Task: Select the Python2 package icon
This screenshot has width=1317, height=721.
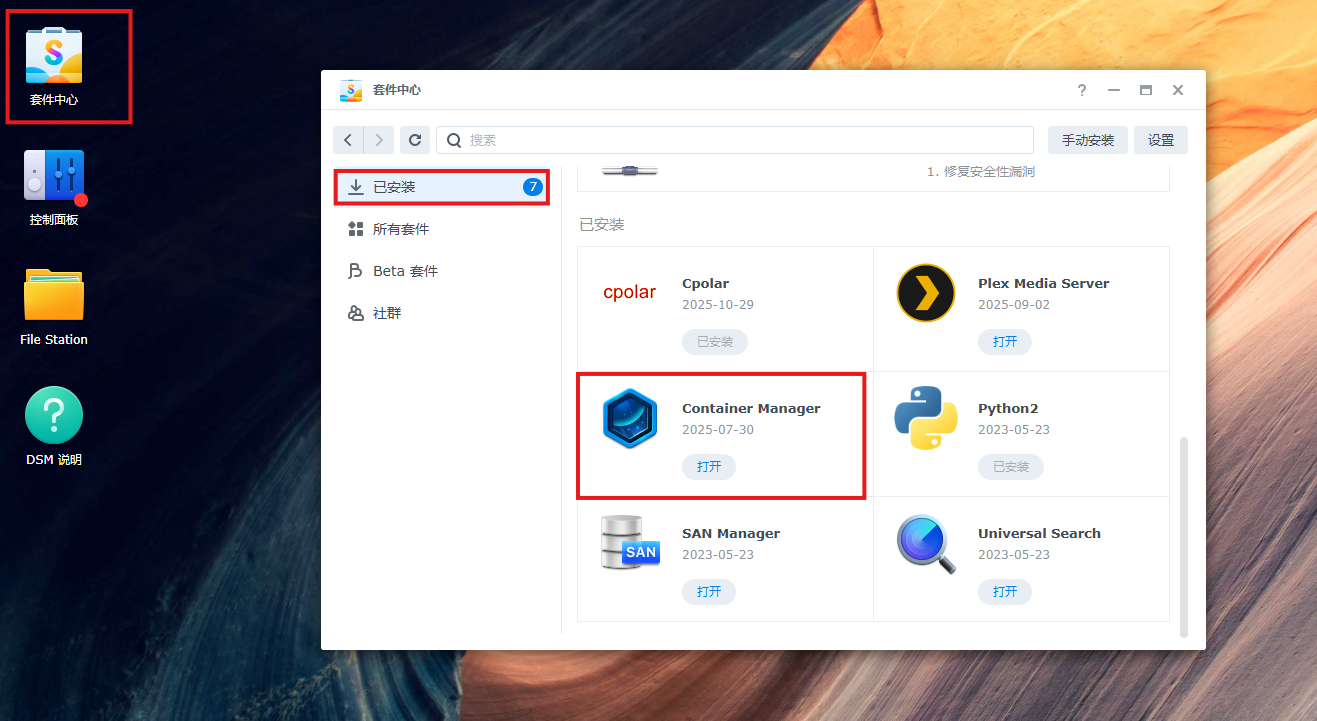Action: tap(926, 418)
